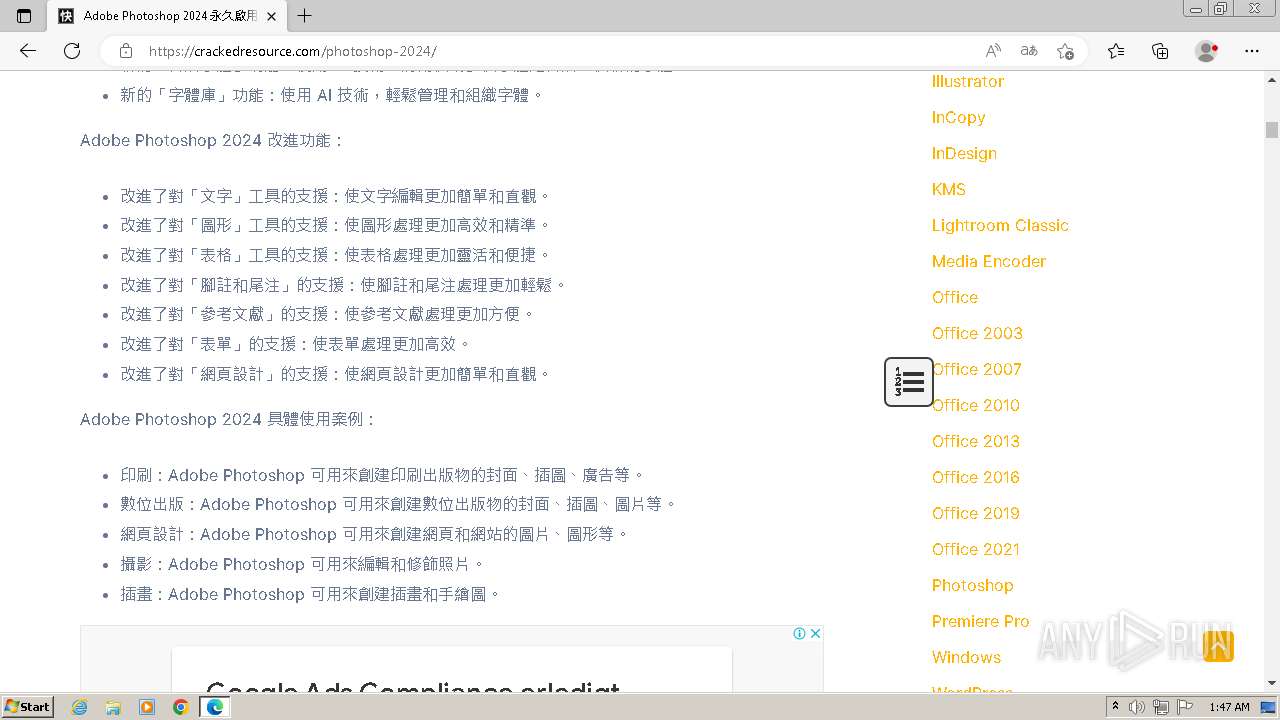Open Read aloud feature
Screen dimensions: 1280x720
(x=993, y=51)
